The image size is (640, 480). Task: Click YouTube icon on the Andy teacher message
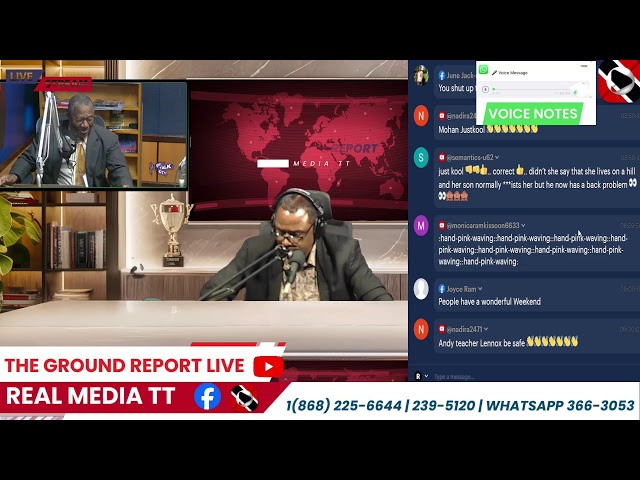[442, 329]
